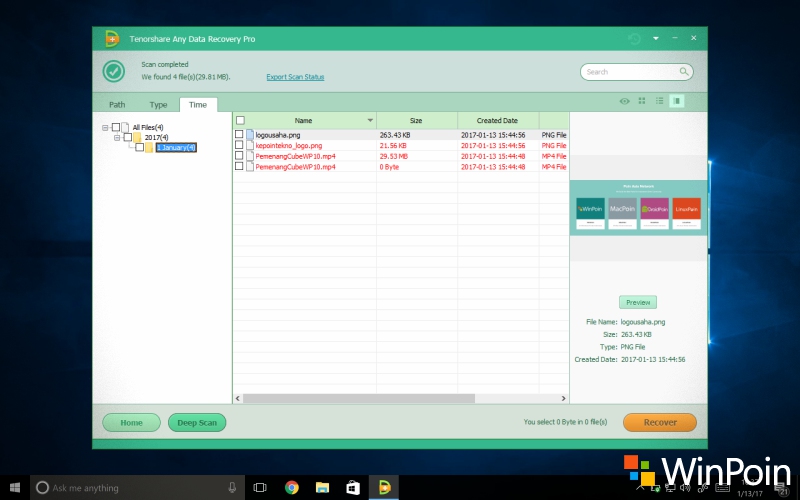The height and width of the screenshot is (500, 800).
Task: Click the history restore icon in title bar
Action: (634, 39)
